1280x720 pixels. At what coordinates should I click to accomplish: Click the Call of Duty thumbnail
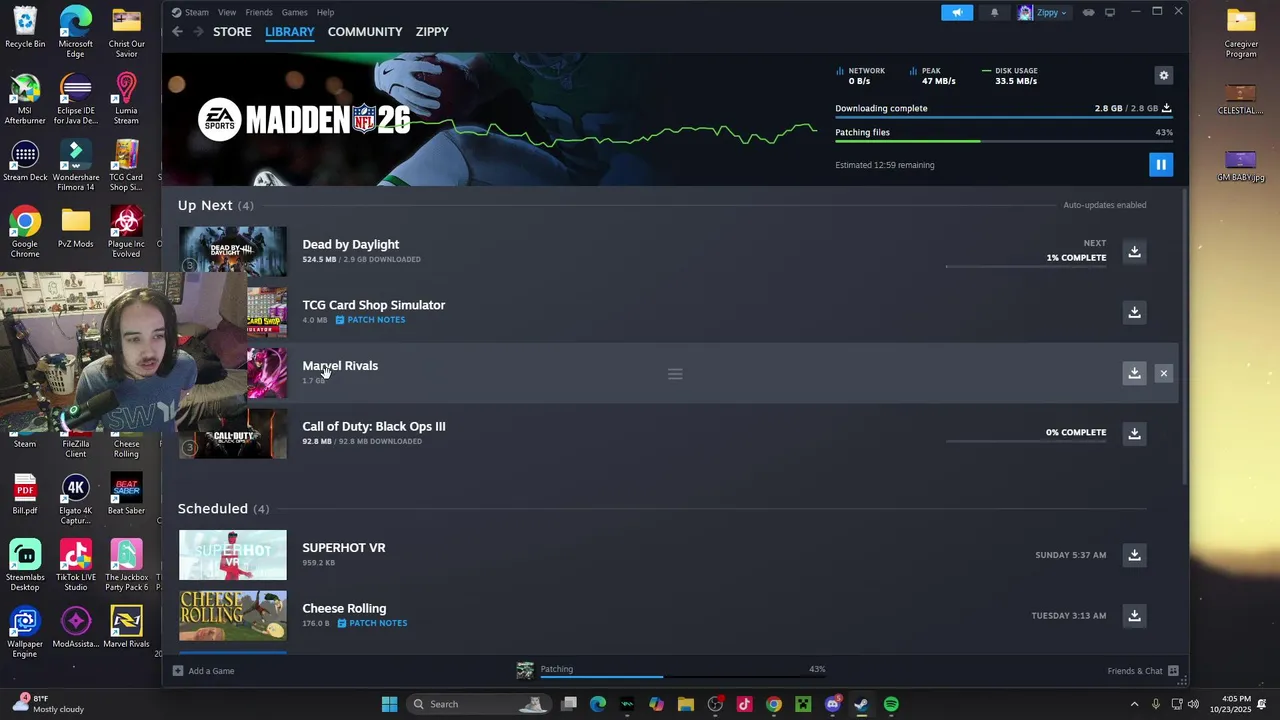(233, 434)
